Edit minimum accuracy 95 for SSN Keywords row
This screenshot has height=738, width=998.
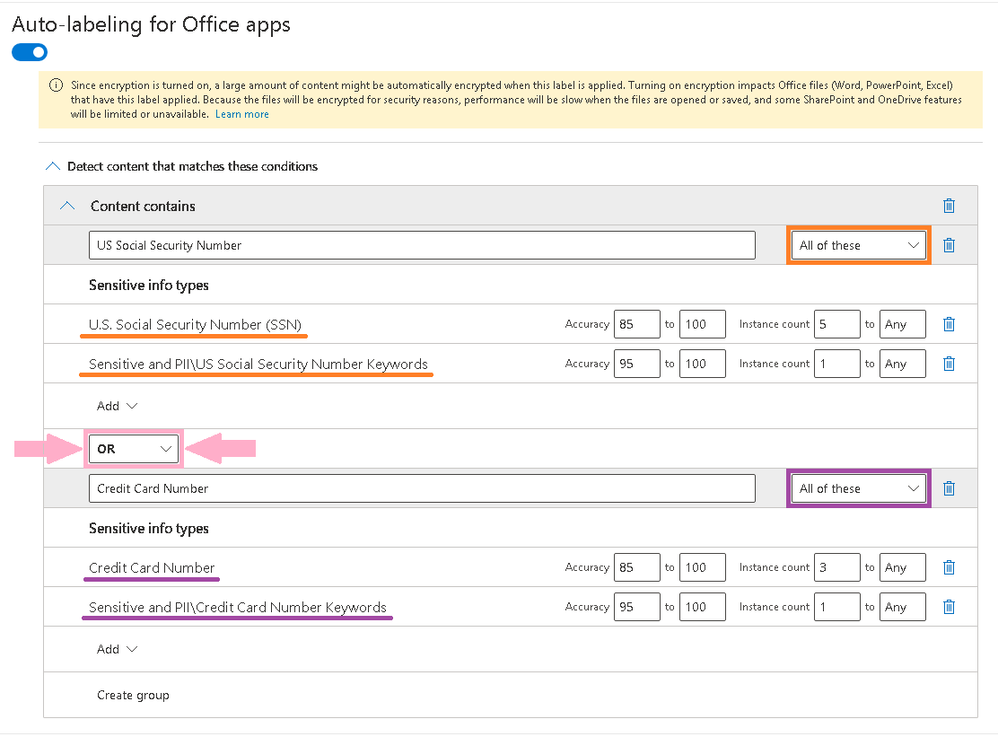[636, 364]
